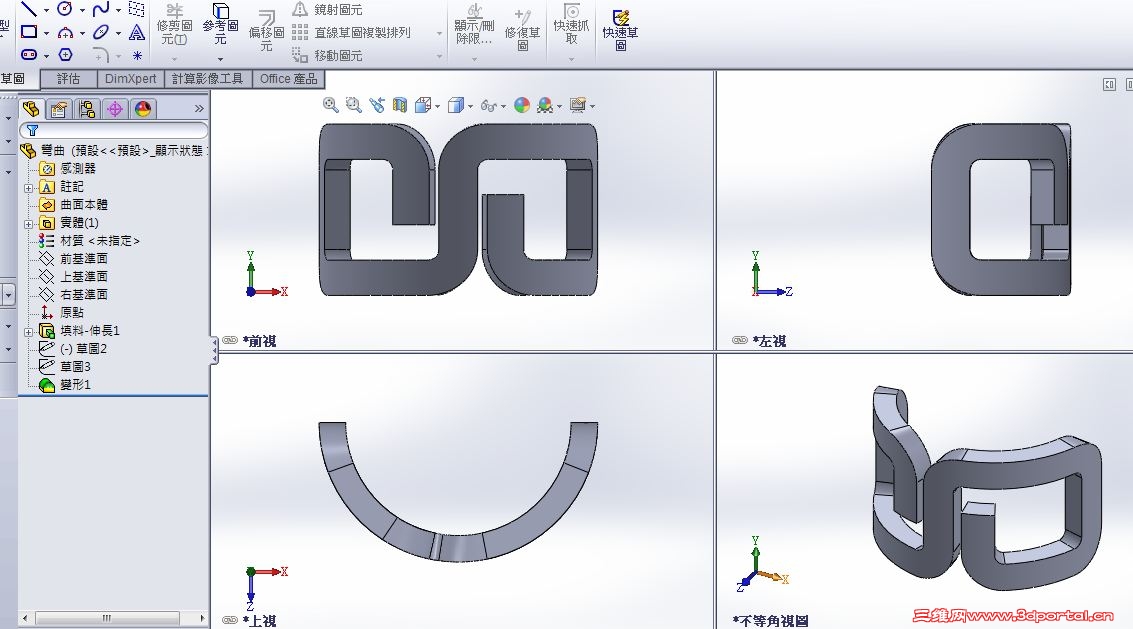Click Zoom to Fit magnifier icon

(x=331, y=106)
